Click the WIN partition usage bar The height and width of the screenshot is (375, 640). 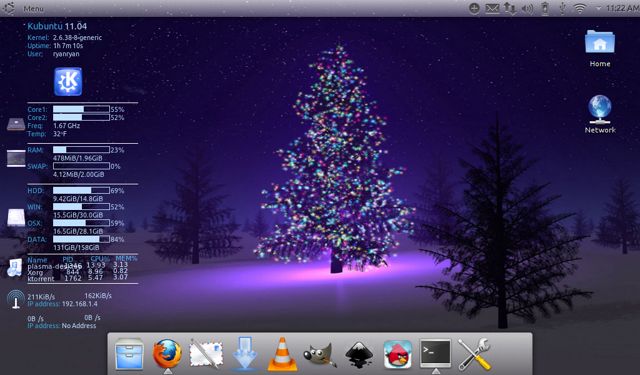pos(81,207)
